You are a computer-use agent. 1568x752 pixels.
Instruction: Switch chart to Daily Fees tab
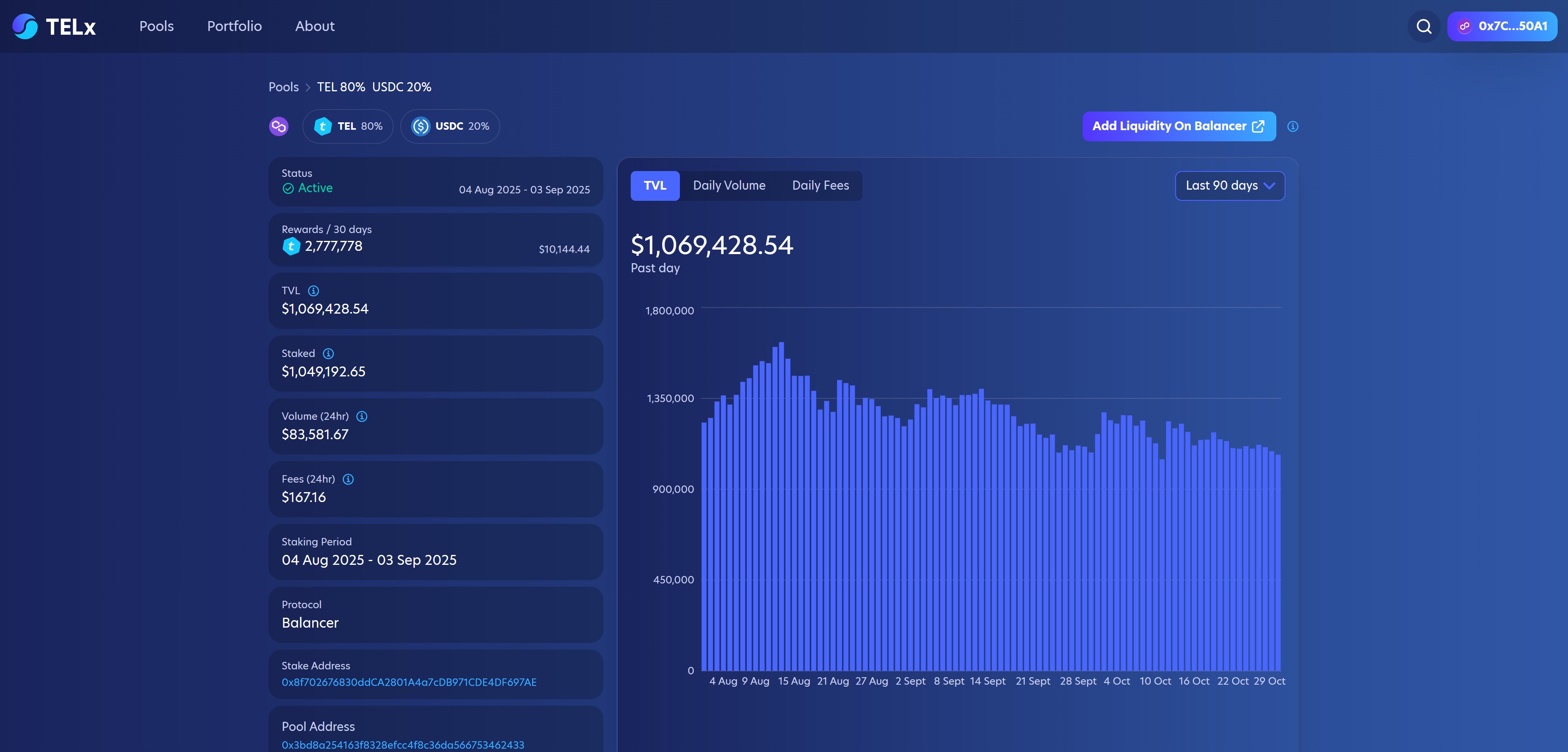820,186
